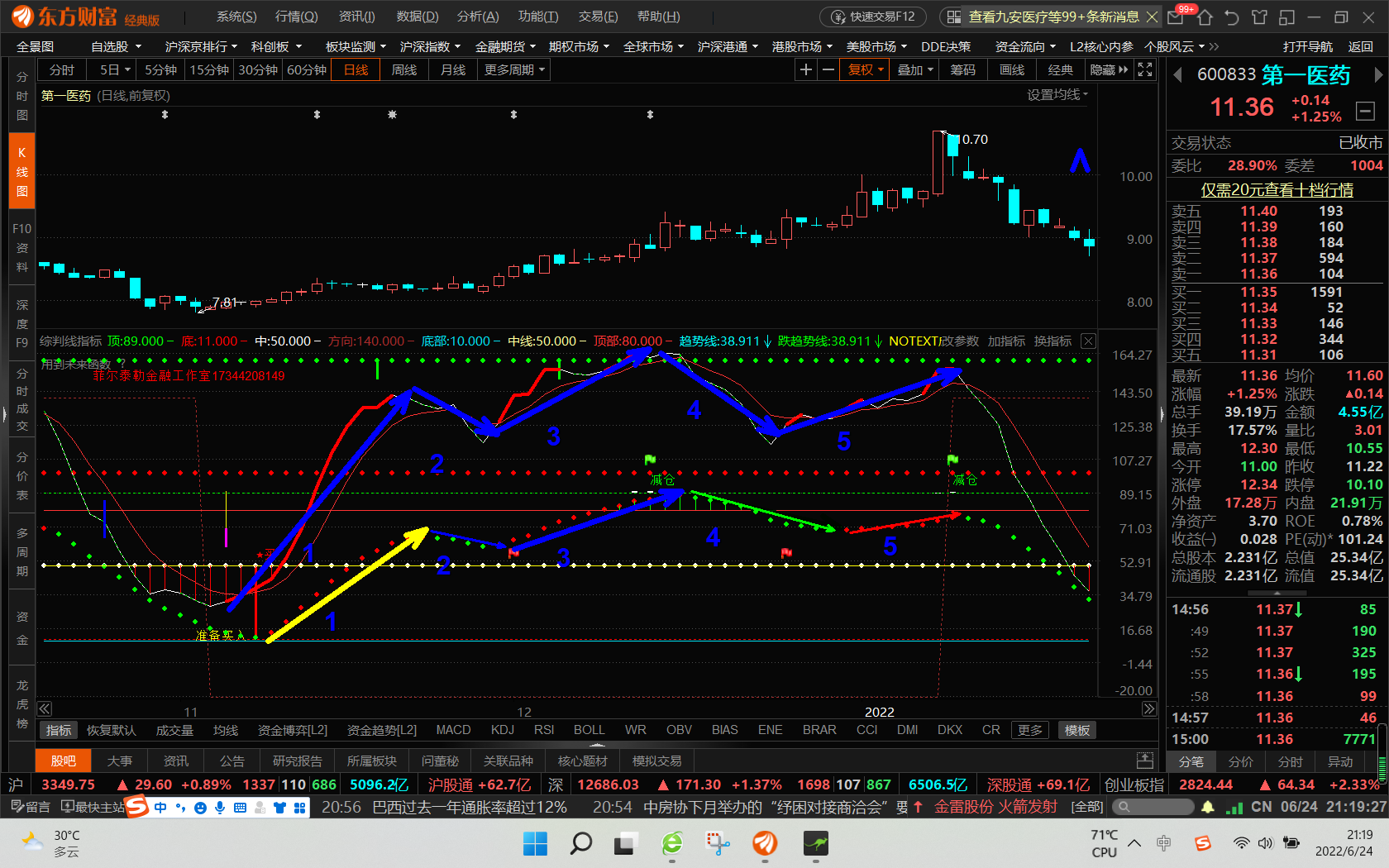Open F10 资料 in left sidebar
Image resolution: width=1389 pixels, height=868 pixels.
[x=21, y=247]
